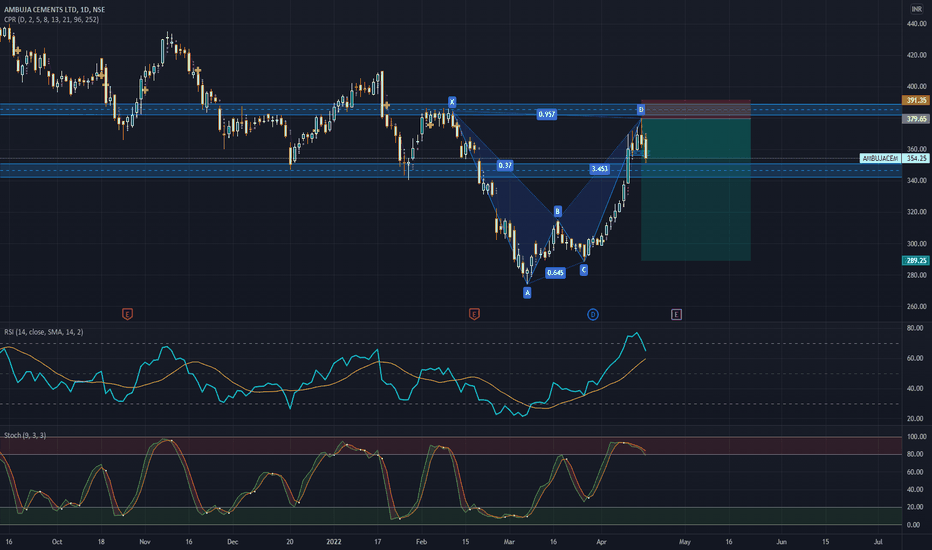Click the Nov time axis label
The image size is (932, 550).
click(145, 542)
